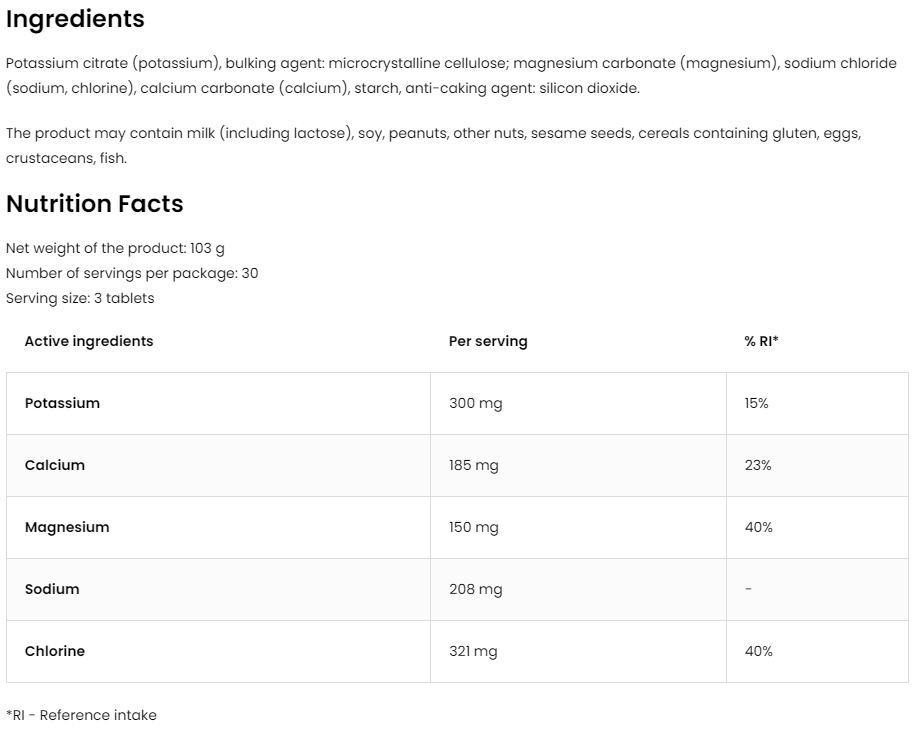The image size is (918, 730).
Task: Click the 185 mg calcium value
Action: click(x=474, y=465)
